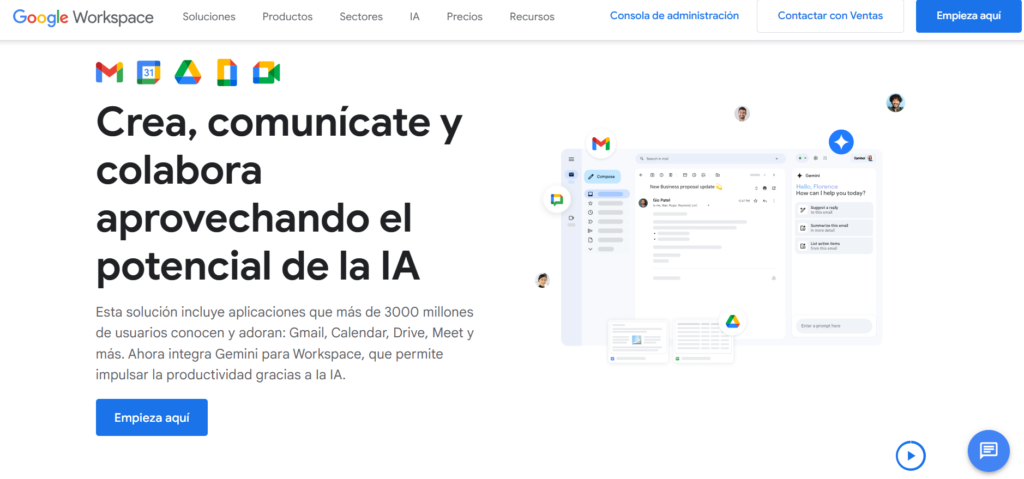Open the three-dot menu on Gio Patel's message
The width and height of the screenshot is (1024, 479).
(774, 201)
